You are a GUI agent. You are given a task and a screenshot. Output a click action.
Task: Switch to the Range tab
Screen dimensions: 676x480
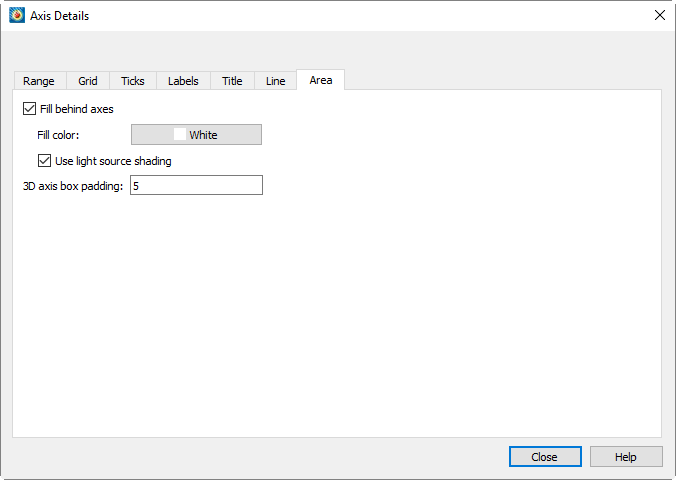(x=39, y=81)
